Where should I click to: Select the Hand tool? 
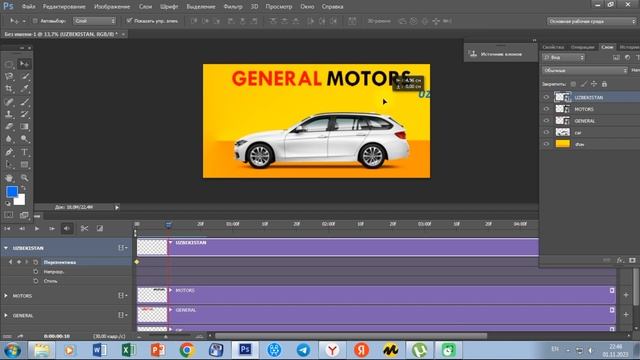tap(9, 178)
